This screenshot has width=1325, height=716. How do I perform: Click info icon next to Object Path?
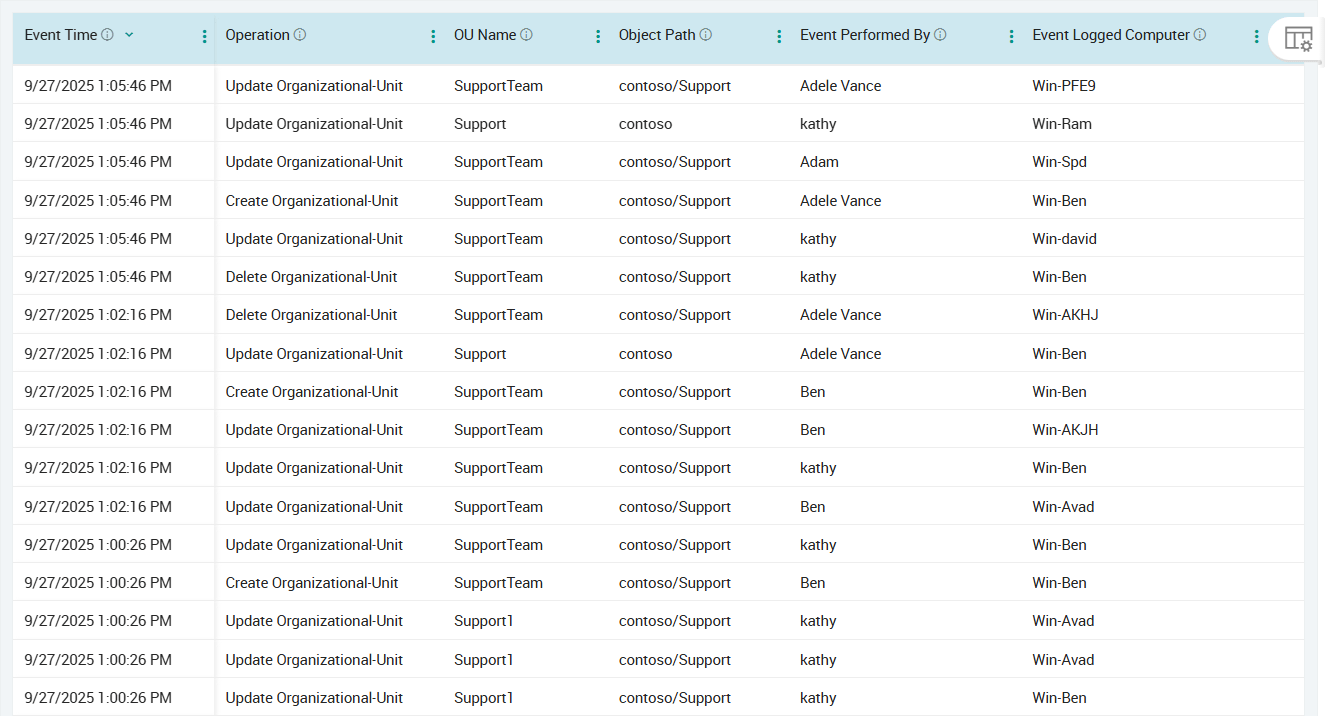[x=706, y=35]
